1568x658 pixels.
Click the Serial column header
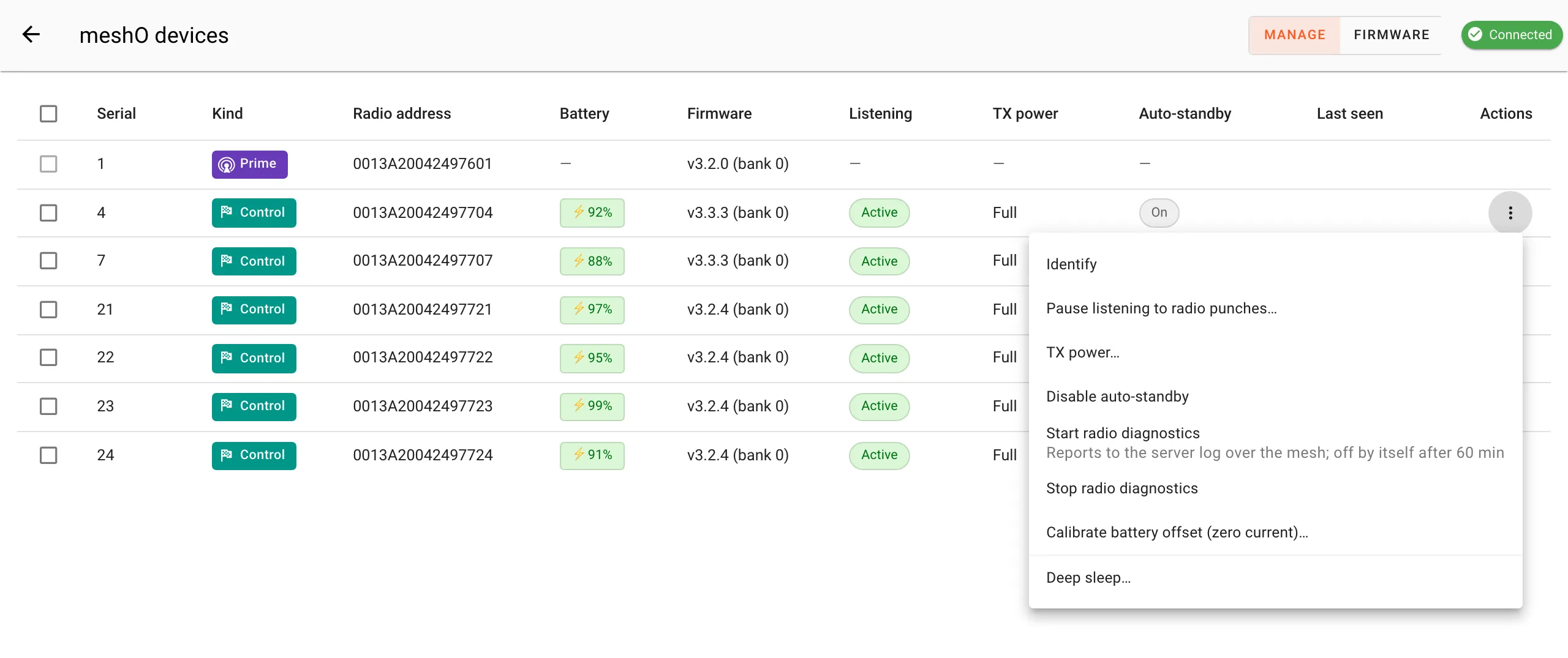click(x=116, y=114)
